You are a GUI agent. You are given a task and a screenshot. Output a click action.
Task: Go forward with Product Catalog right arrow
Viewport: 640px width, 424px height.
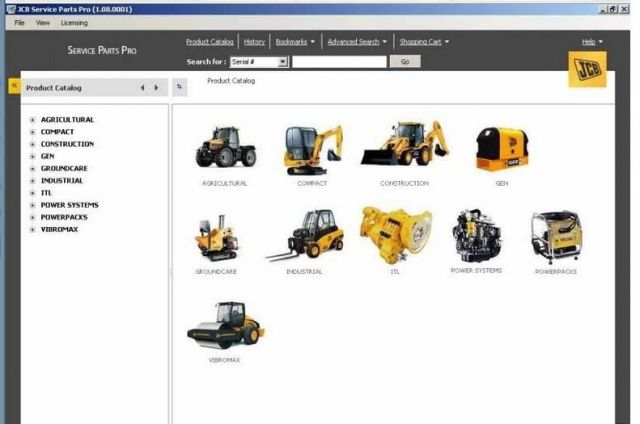pos(156,88)
